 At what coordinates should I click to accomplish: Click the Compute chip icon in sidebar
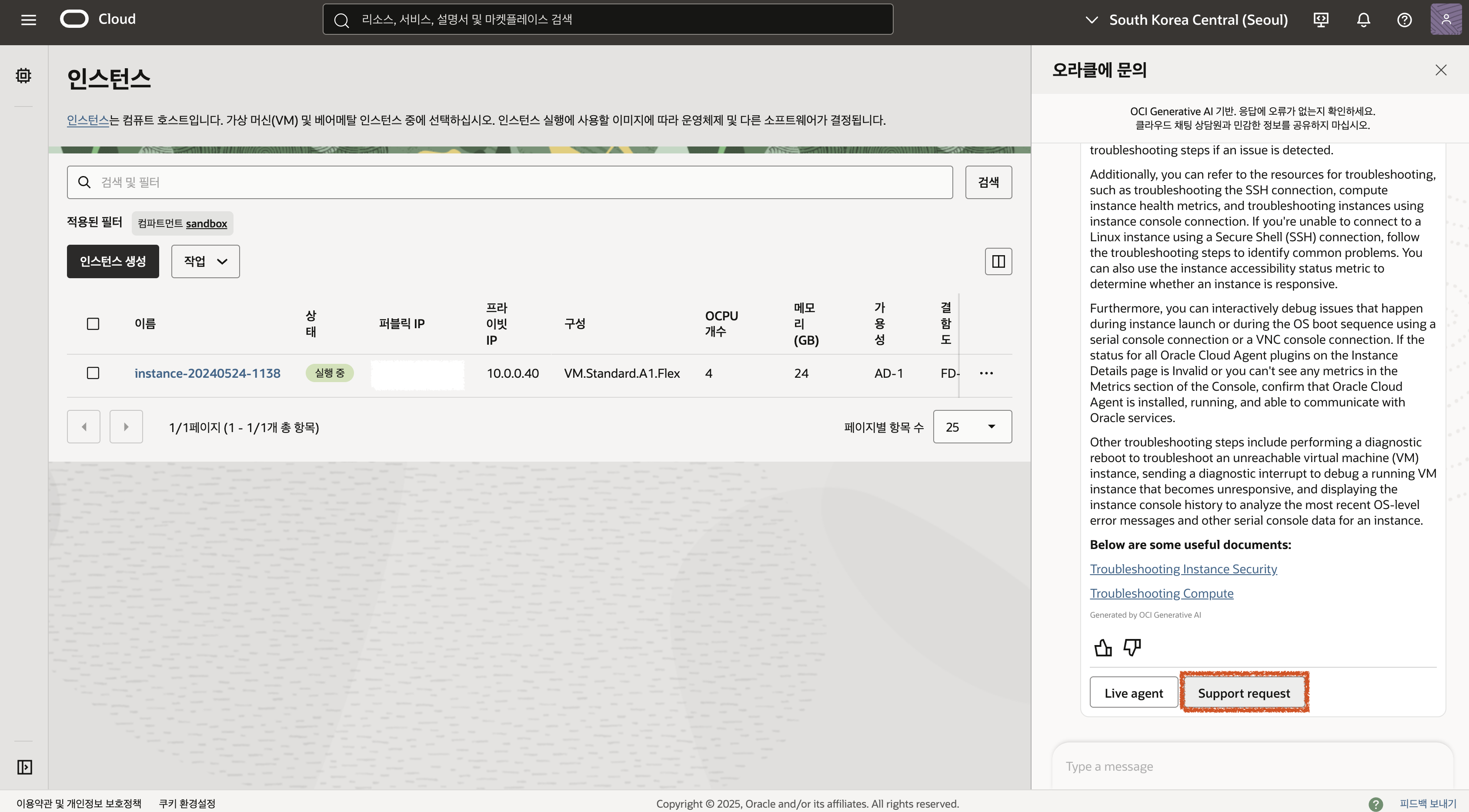[x=23, y=75]
